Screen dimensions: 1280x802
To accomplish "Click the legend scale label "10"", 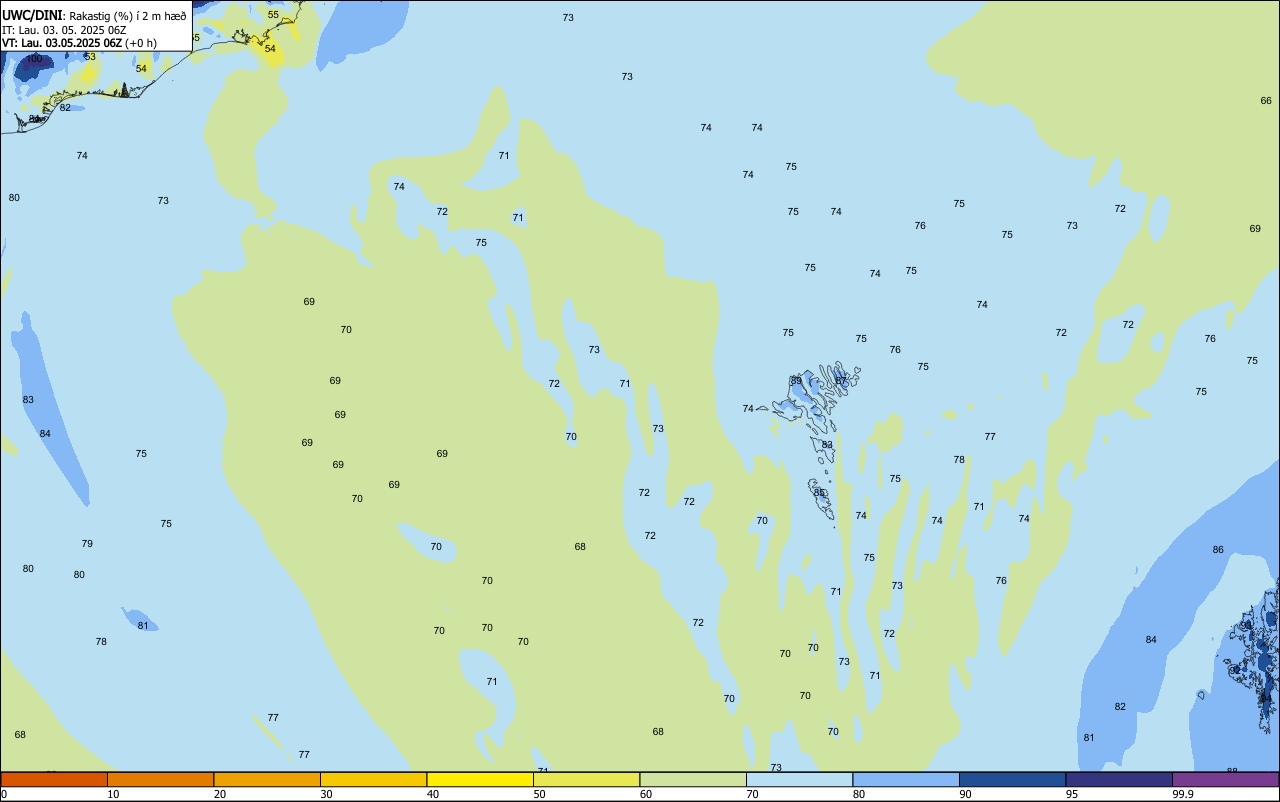I will (x=113, y=794).
